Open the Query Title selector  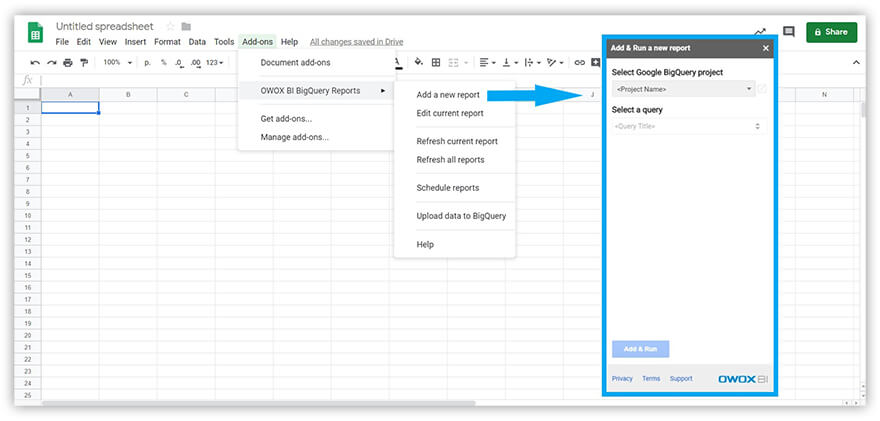pyautogui.click(x=689, y=126)
